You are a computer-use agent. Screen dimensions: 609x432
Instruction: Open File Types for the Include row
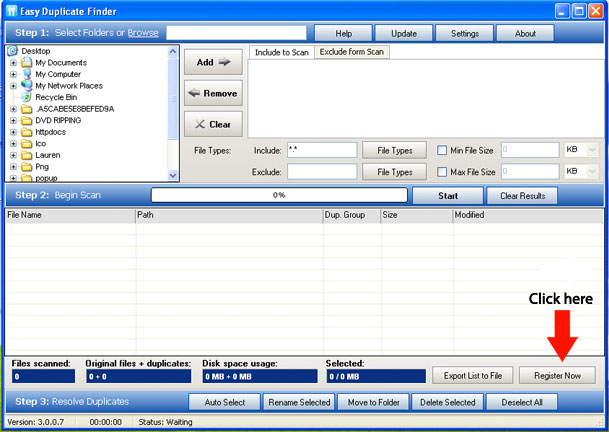pyautogui.click(x=395, y=150)
